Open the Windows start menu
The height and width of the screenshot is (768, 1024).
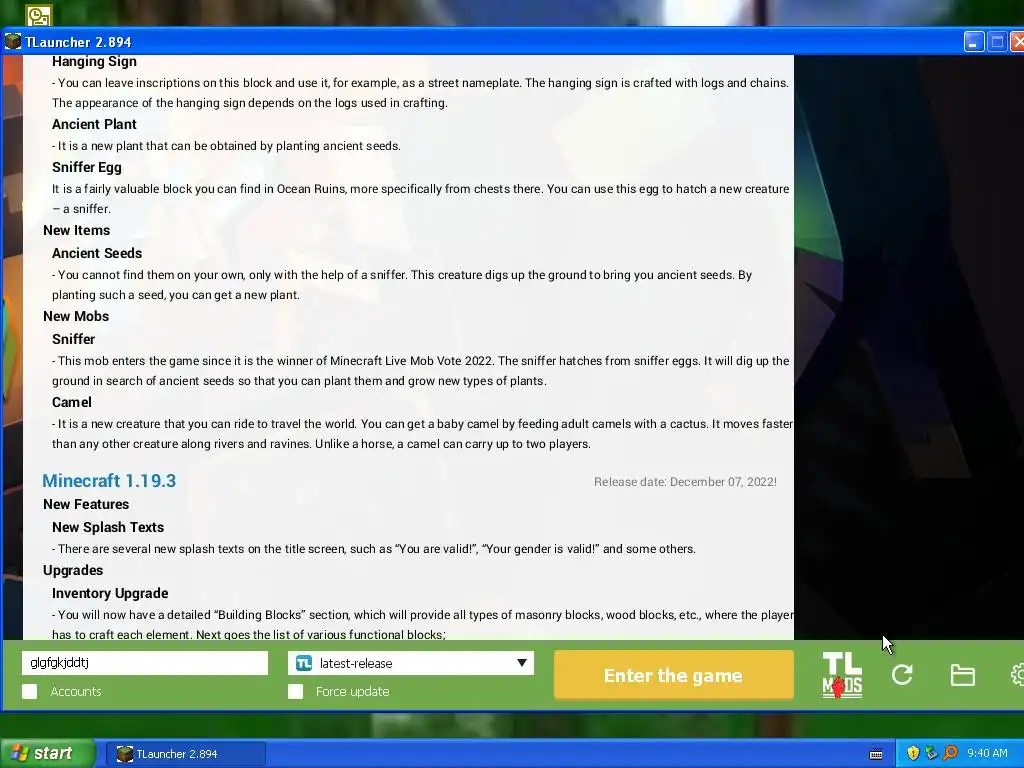47,754
